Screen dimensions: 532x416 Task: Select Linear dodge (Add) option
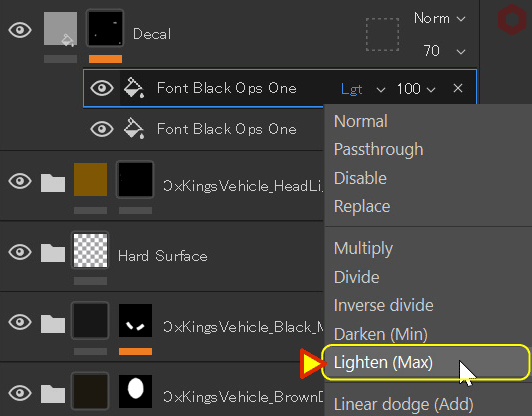(x=403, y=404)
